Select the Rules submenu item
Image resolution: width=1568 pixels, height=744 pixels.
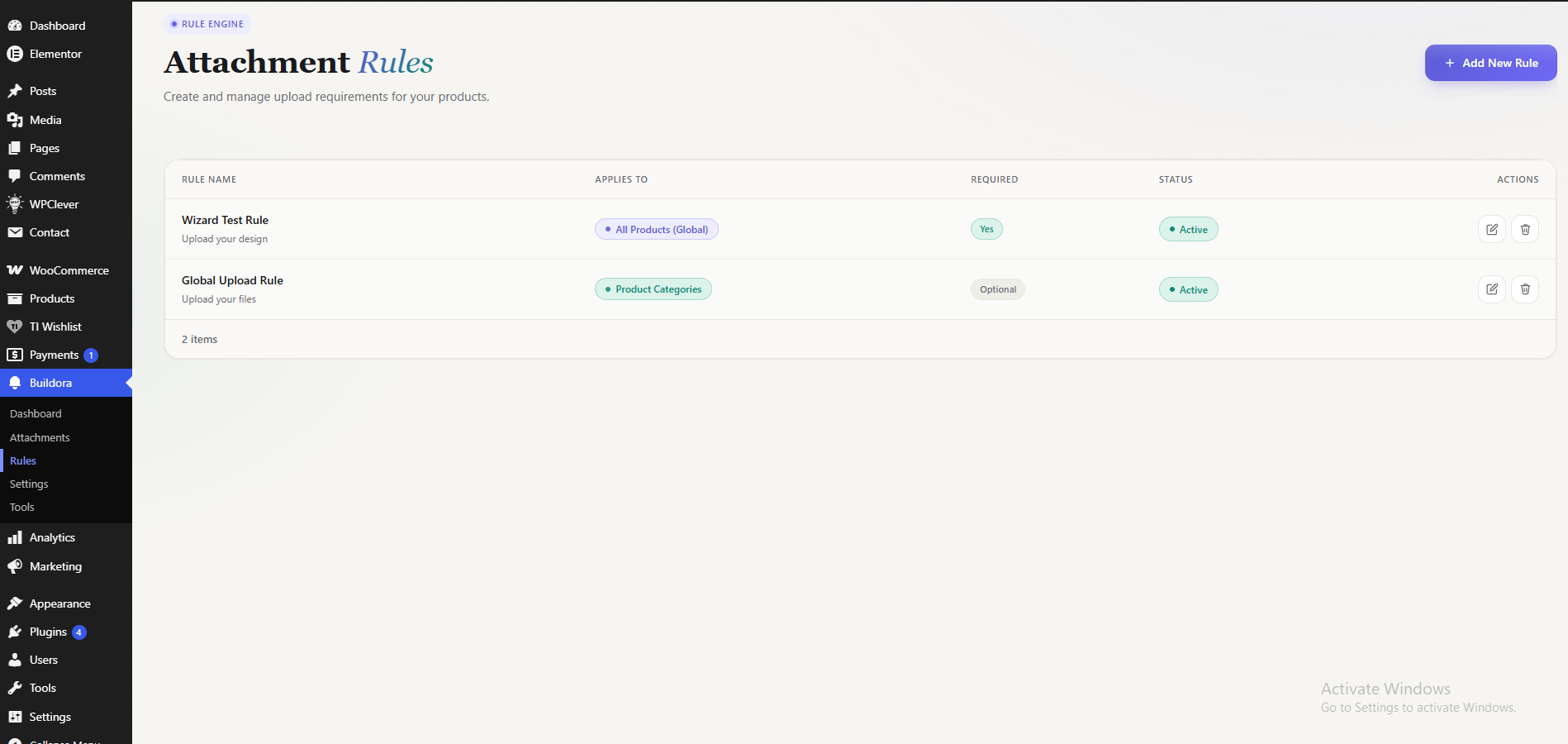pos(23,460)
